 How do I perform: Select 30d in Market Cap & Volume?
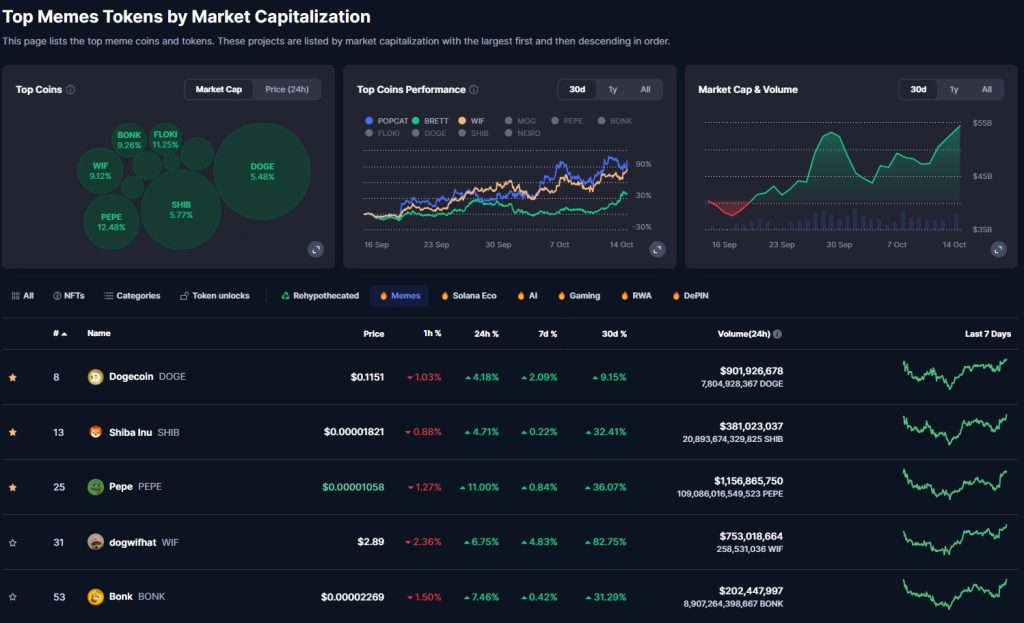point(918,89)
